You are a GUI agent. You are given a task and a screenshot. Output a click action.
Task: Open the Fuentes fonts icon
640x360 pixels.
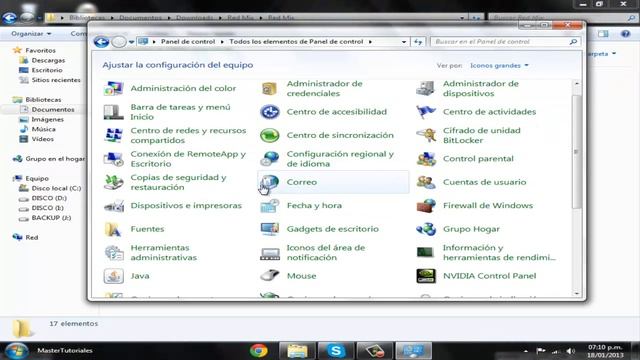tap(113, 229)
